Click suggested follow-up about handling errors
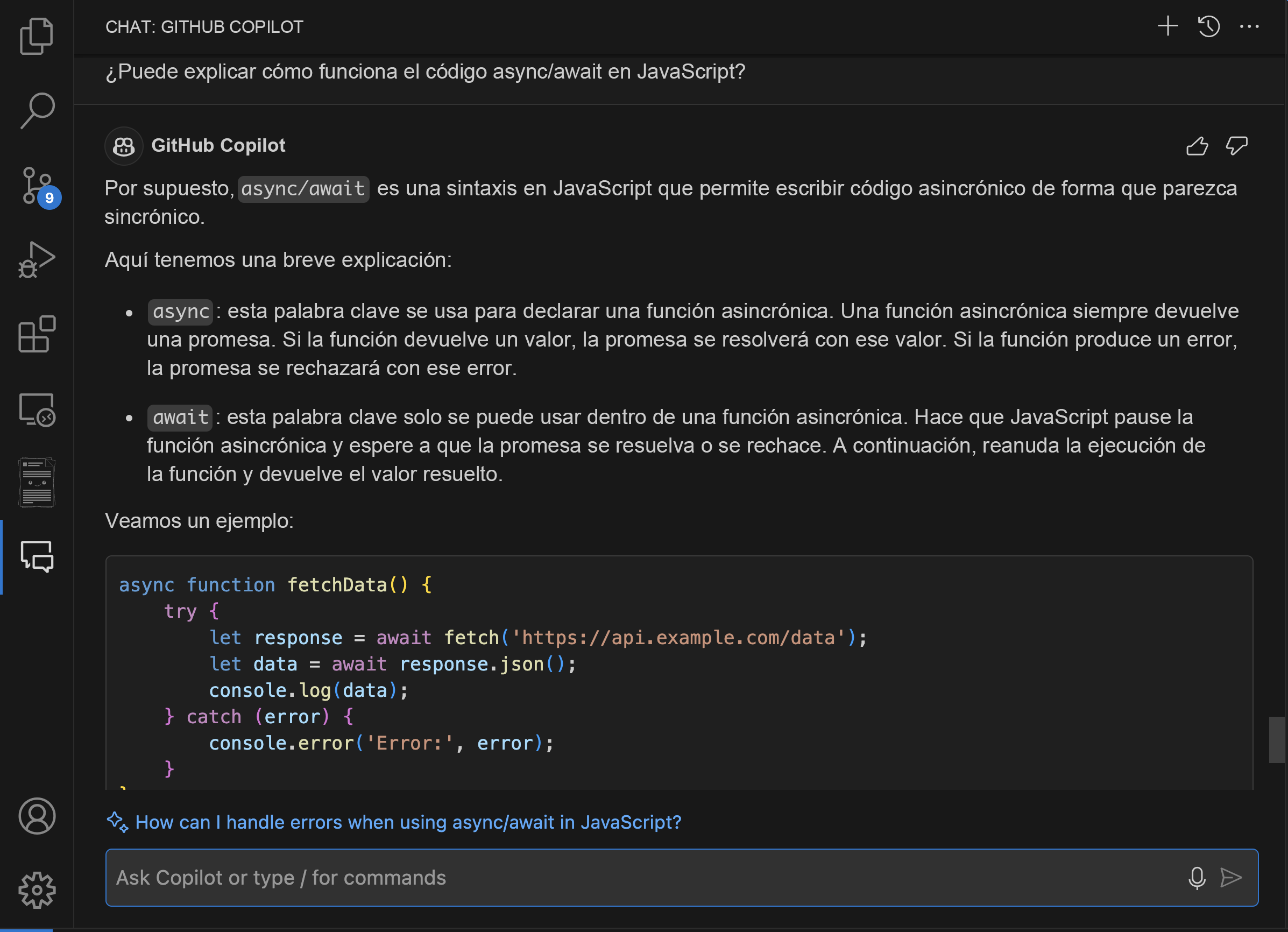1288x932 pixels. [408, 822]
